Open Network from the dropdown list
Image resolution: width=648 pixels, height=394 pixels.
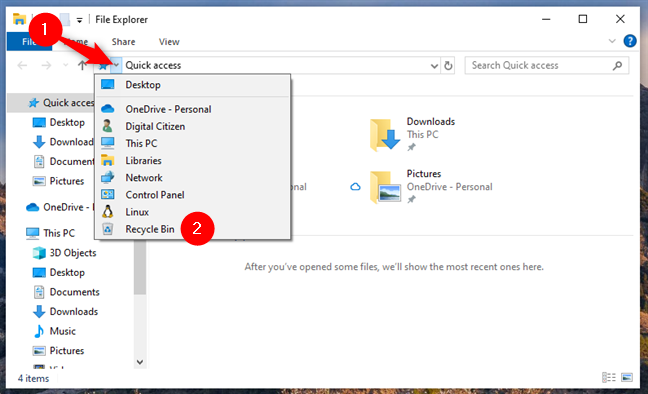[x=193, y=178]
